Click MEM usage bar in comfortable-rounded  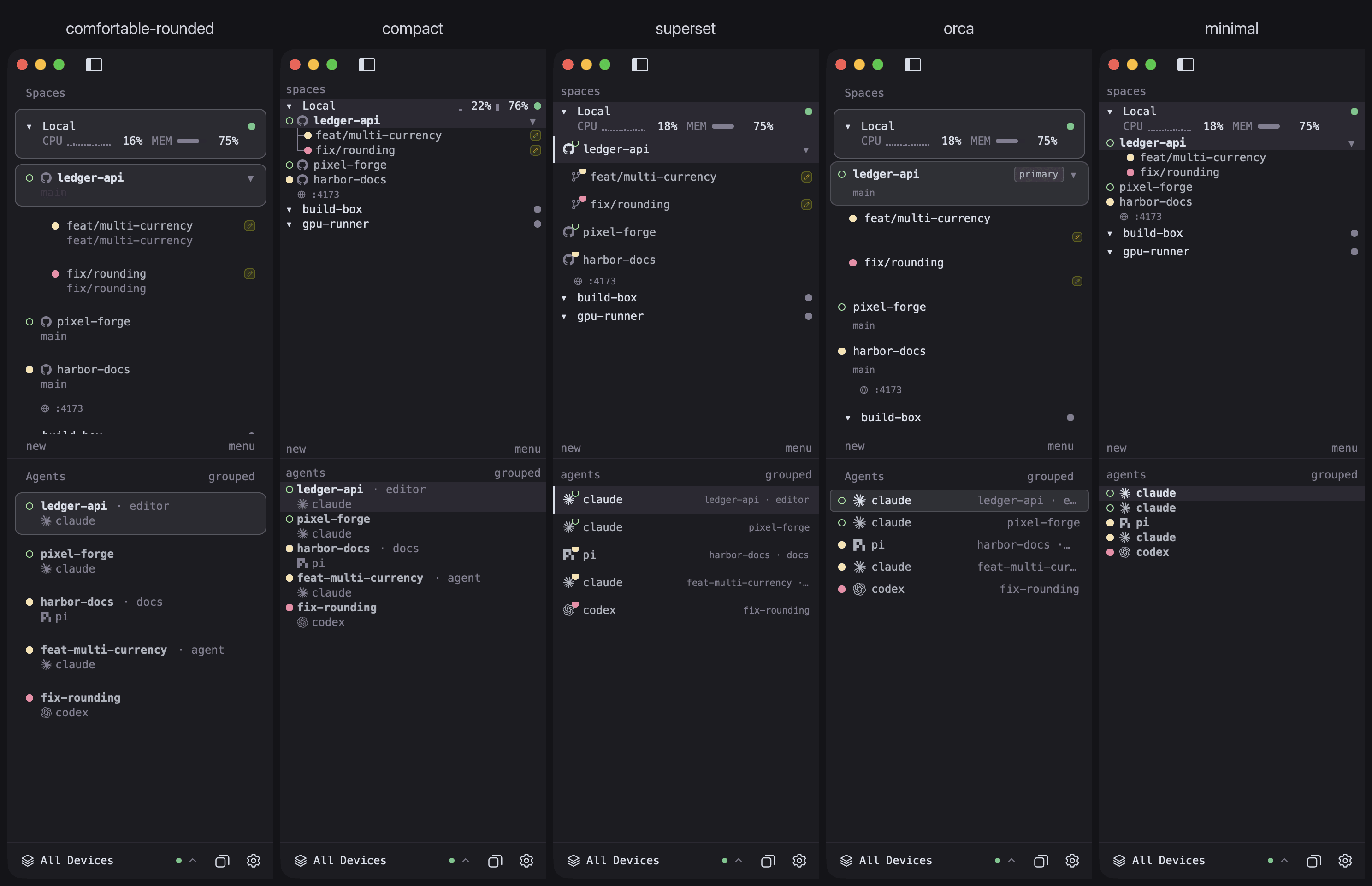pos(188,142)
